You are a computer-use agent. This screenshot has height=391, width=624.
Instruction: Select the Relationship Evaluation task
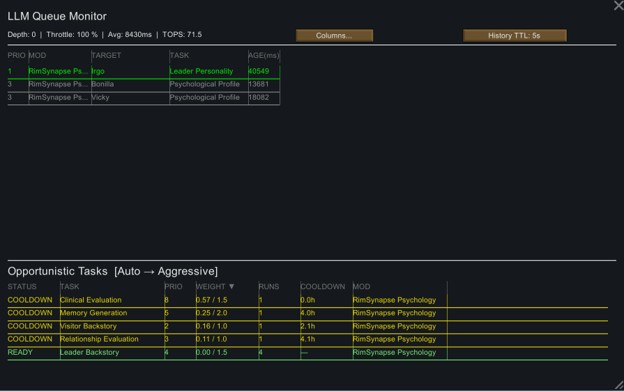click(99, 339)
